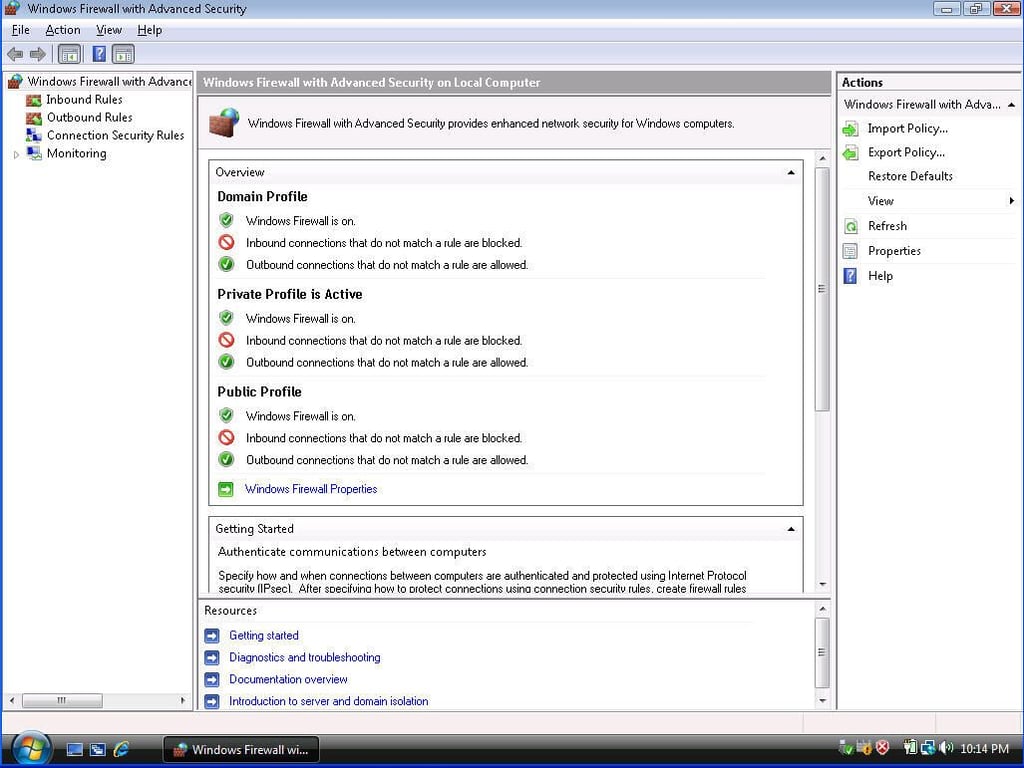Open the View menu

tap(108, 30)
